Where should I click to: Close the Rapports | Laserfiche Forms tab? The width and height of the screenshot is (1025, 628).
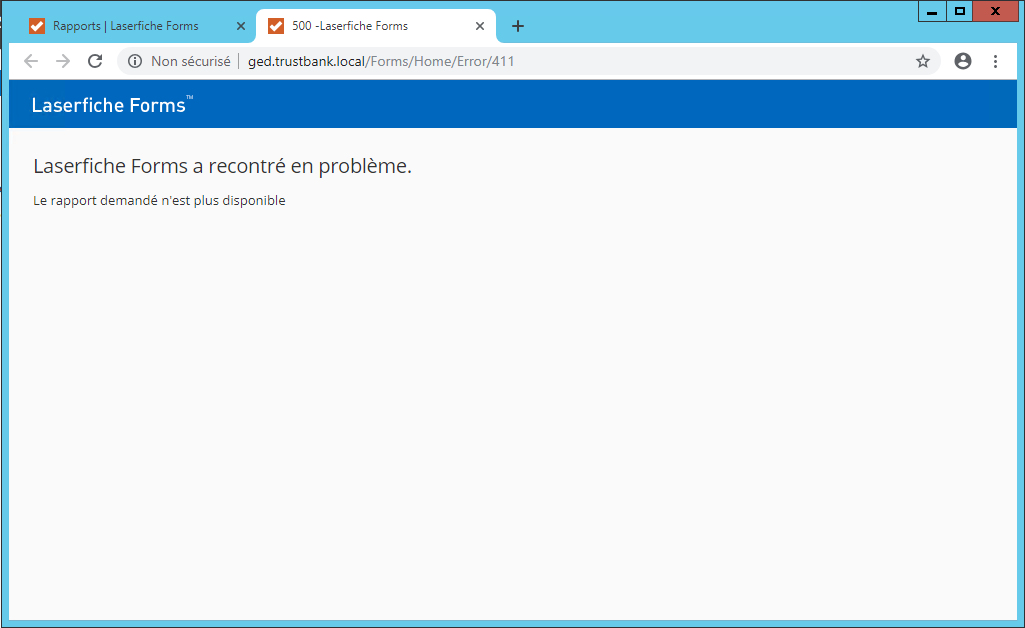(x=241, y=26)
